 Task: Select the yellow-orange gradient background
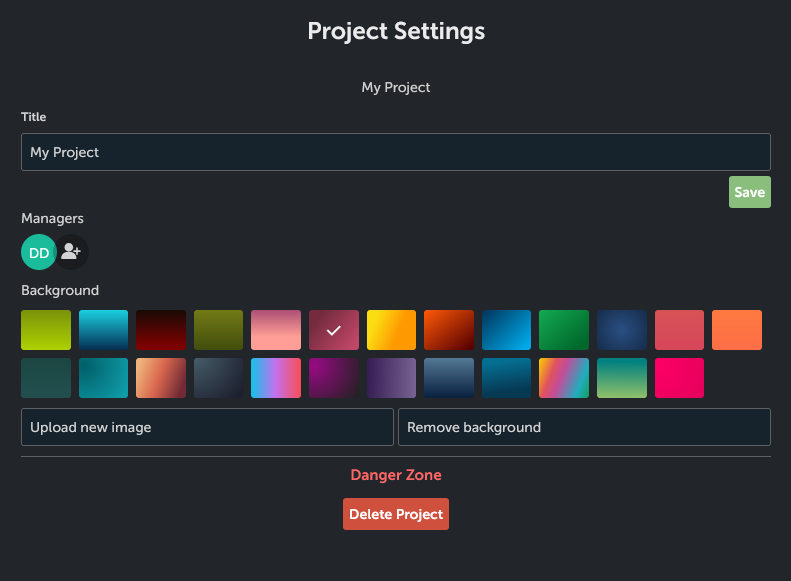(391, 330)
